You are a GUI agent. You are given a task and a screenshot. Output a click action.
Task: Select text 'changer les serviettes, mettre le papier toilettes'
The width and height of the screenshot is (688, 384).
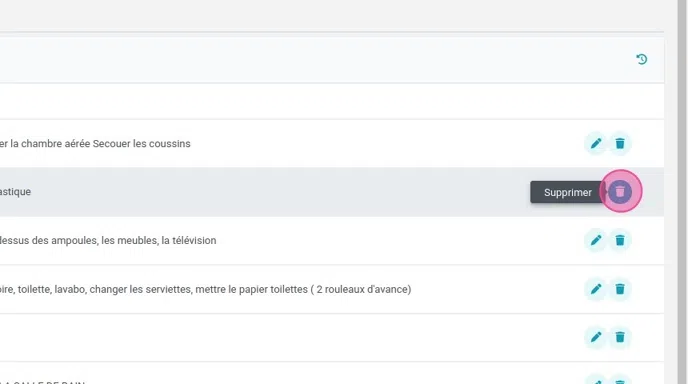[x=199, y=290]
